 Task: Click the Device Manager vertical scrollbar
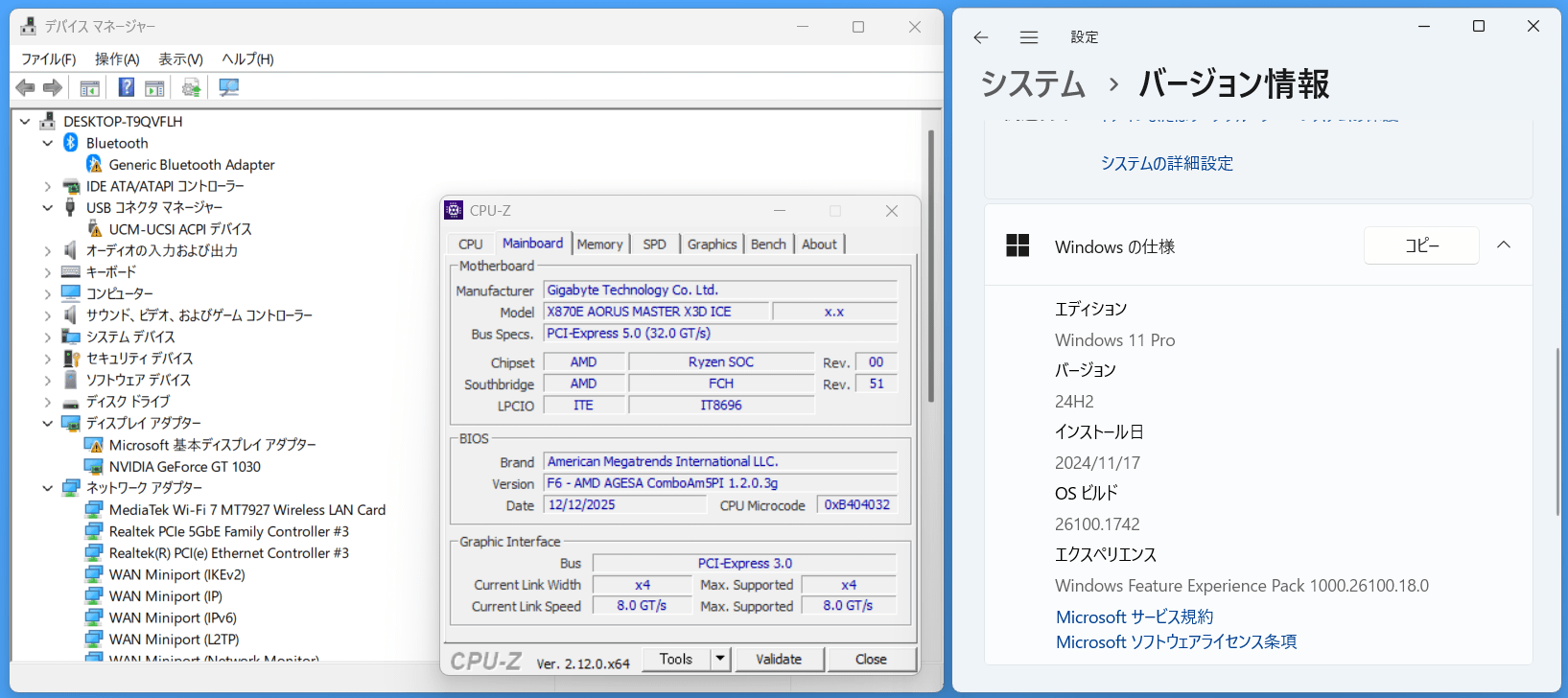tap(930, 268)
